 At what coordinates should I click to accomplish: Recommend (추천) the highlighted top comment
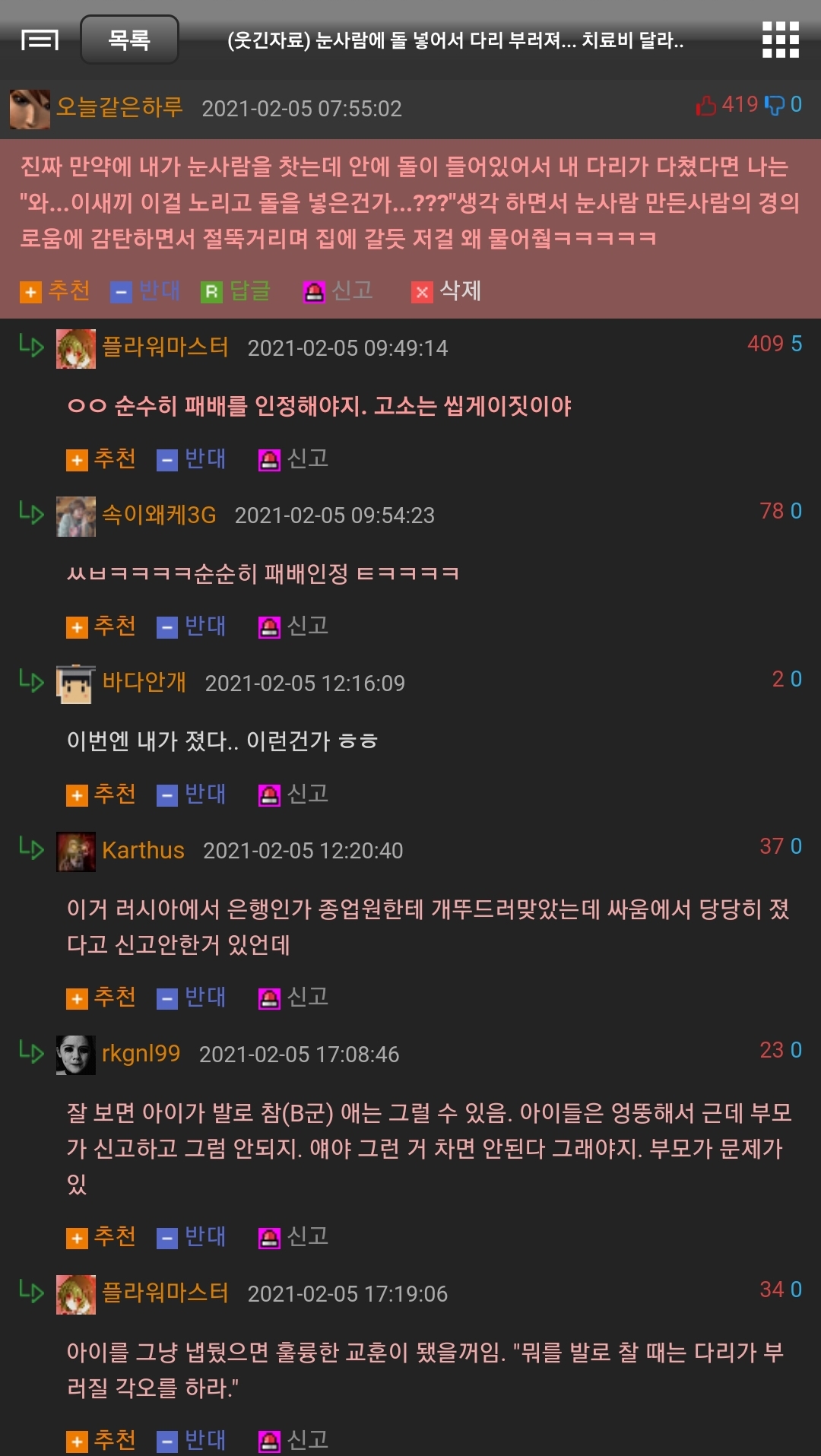tap(55, 290)
